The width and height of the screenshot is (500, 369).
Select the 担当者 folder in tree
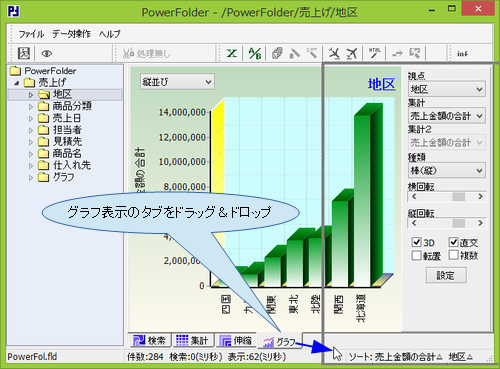click(x=67, y=129)
